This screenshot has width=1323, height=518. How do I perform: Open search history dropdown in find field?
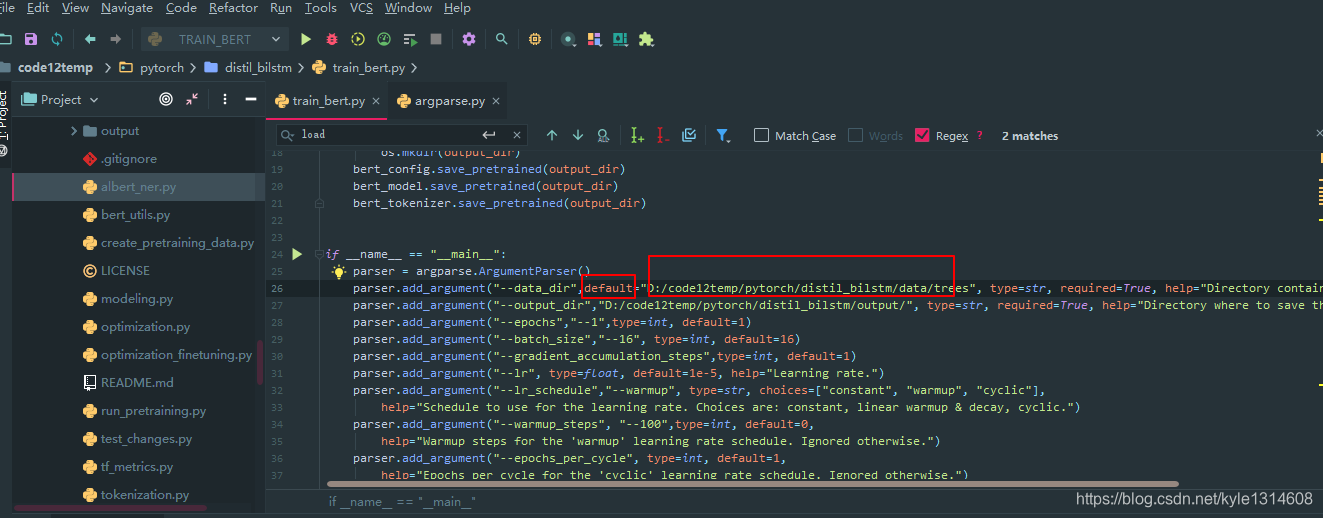pos(288,134)
